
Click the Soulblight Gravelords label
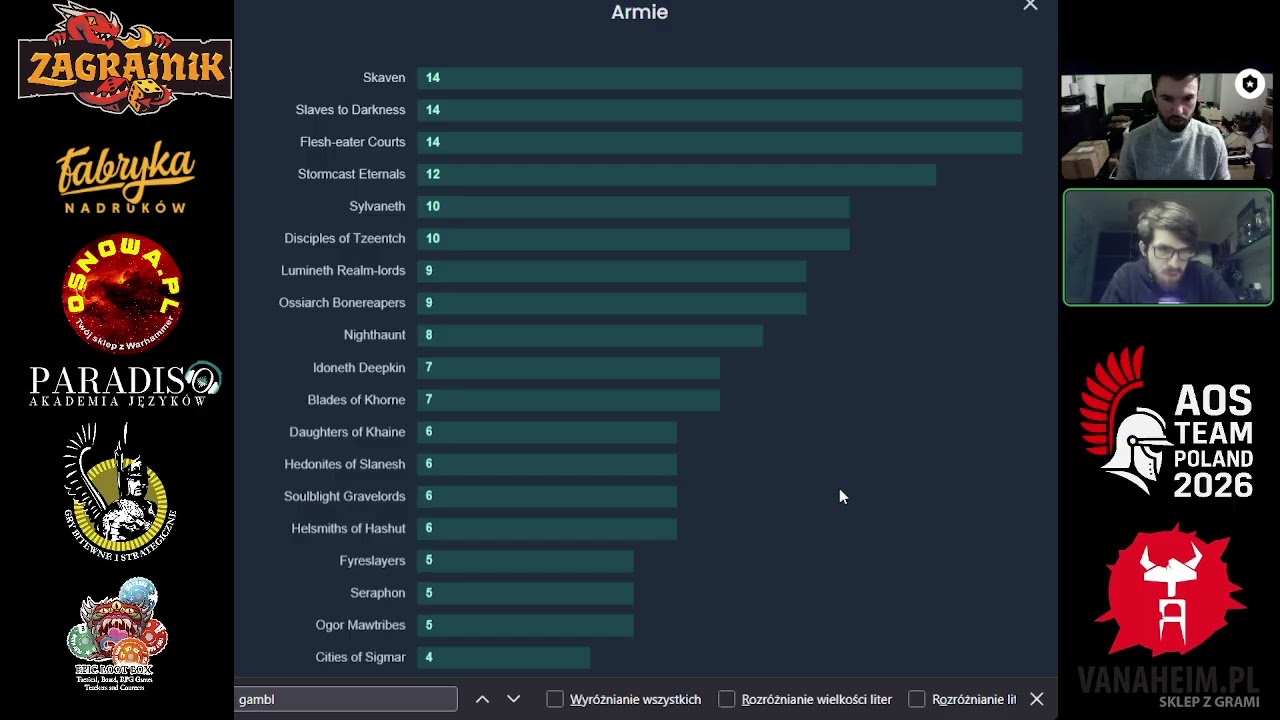(344, 496)
